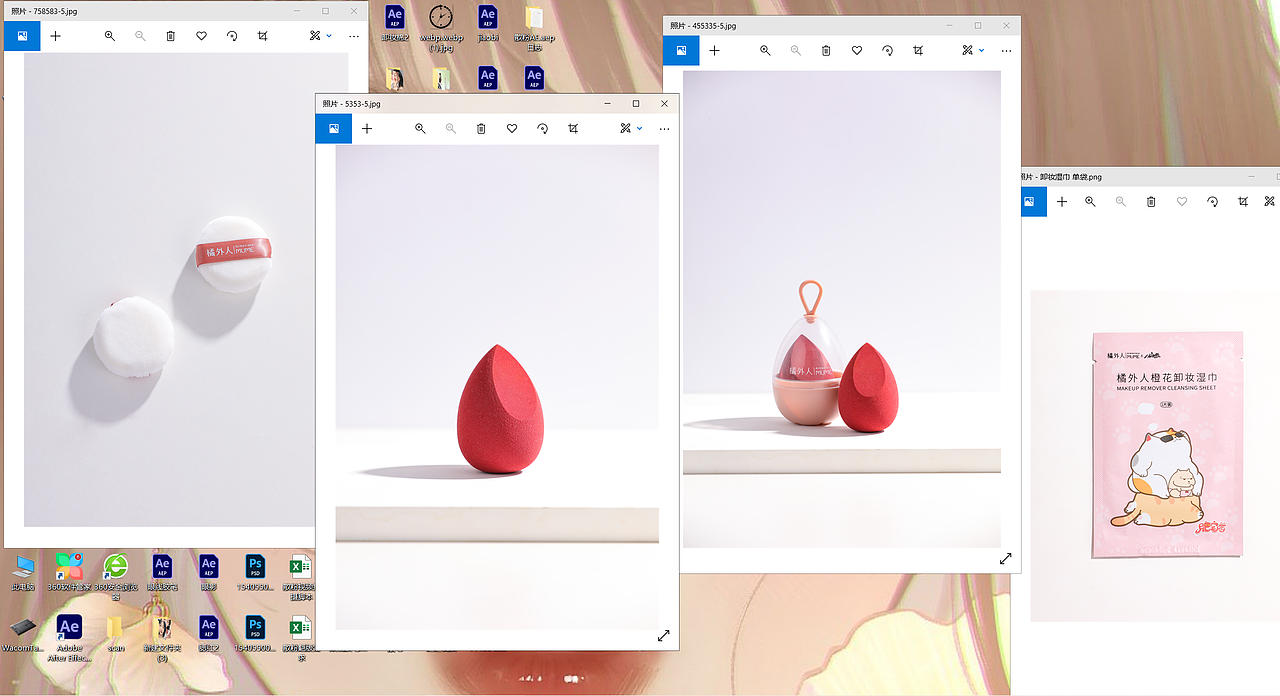
Task: Zoom in on the 5353-5.jpg photo
Action: tap(420, 129)
